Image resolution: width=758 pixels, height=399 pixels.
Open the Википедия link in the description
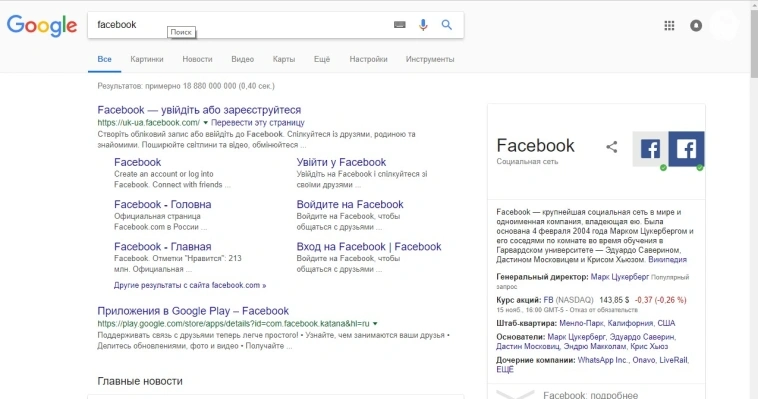point(667,260)
